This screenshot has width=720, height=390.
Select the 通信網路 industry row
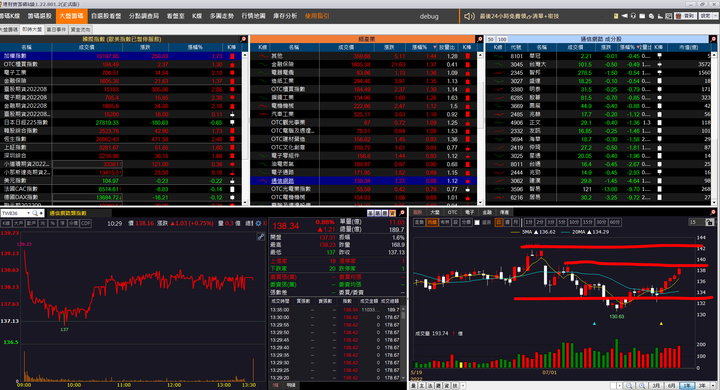(363, 181)
